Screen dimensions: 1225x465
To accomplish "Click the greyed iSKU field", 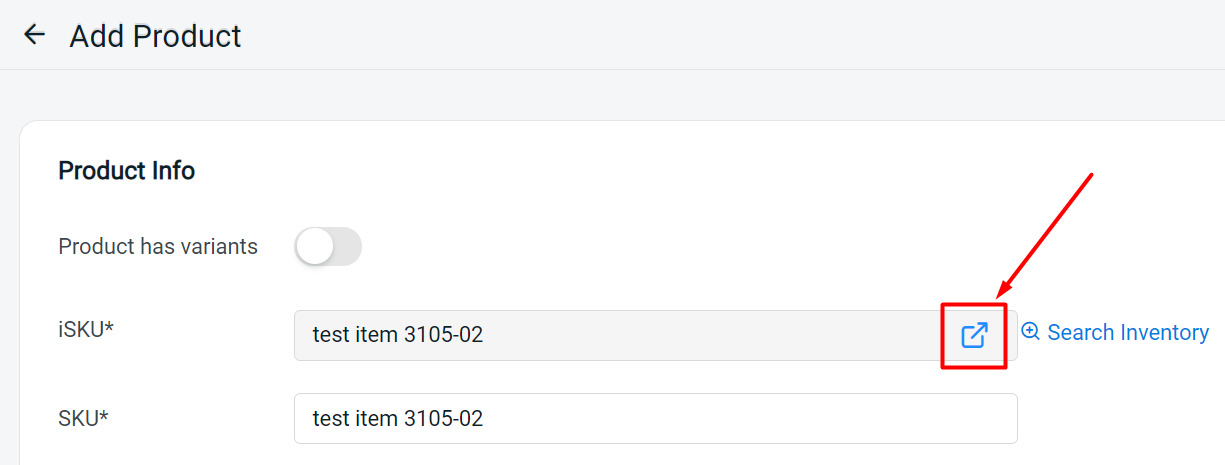I will click(x=700, y=335).
